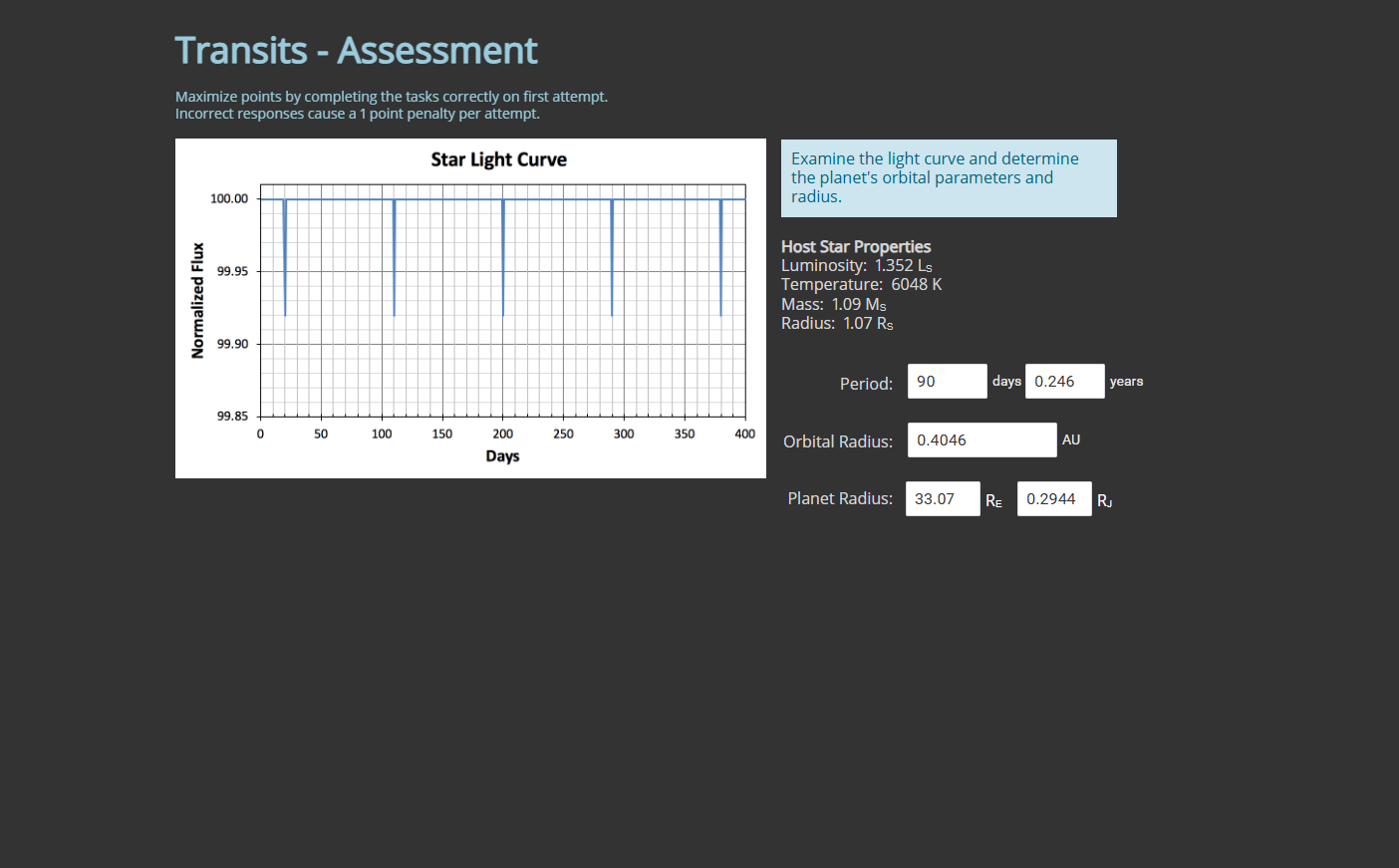Click the Days axis label on the graph
This screenshot has width=1399, height=868.
click(x=501, y=455)
